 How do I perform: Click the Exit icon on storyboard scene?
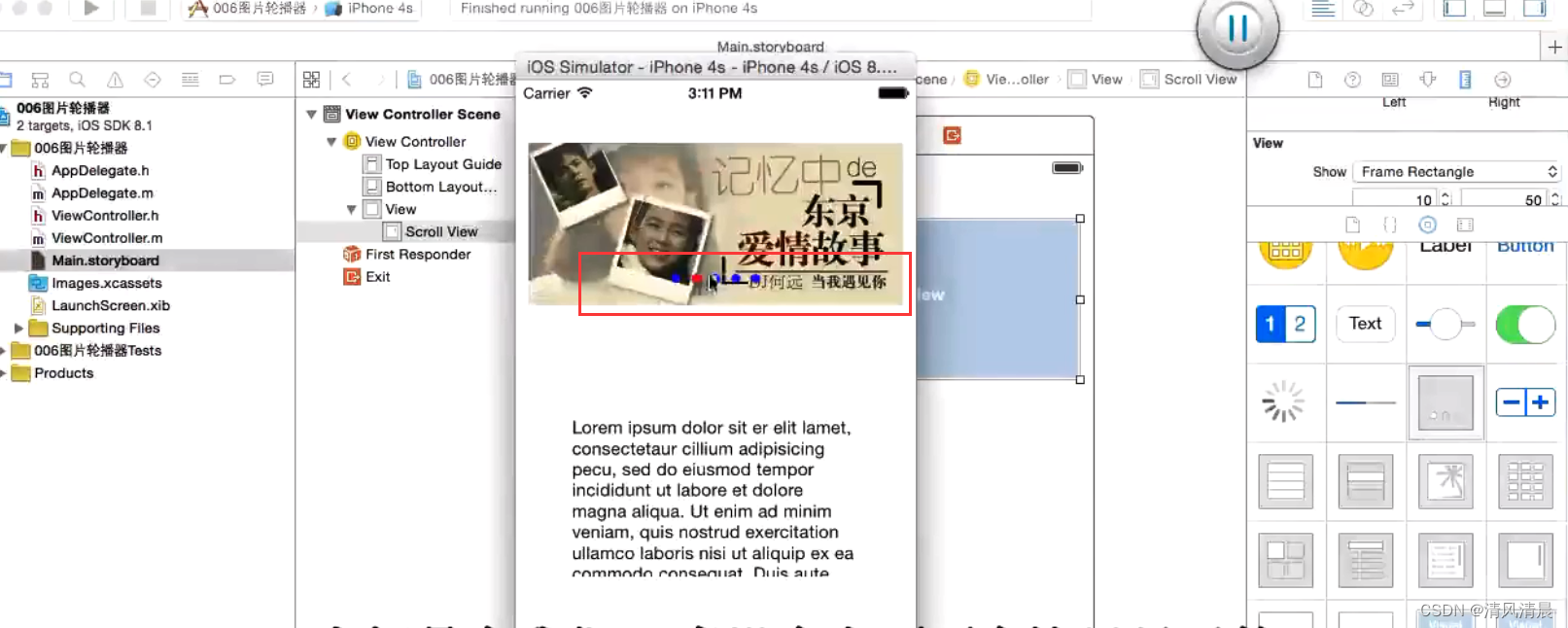[x=952, y=135]
